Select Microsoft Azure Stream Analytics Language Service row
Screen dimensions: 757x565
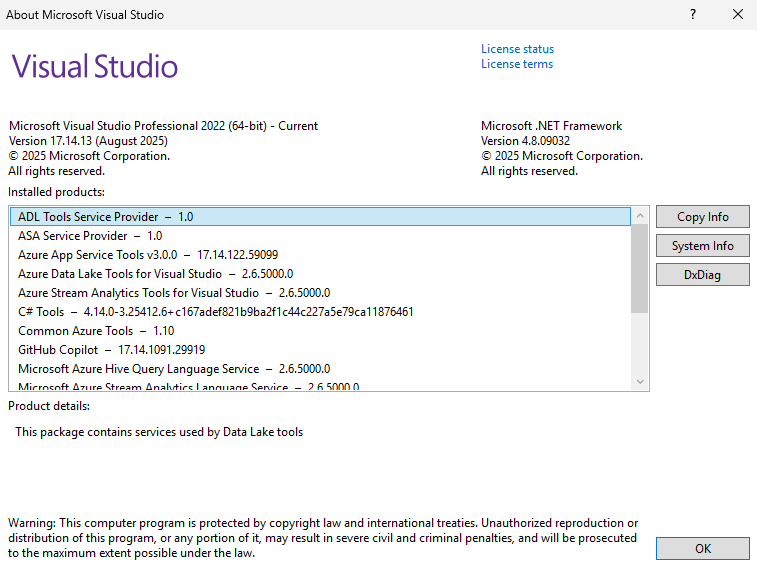(x=320, y=386)
